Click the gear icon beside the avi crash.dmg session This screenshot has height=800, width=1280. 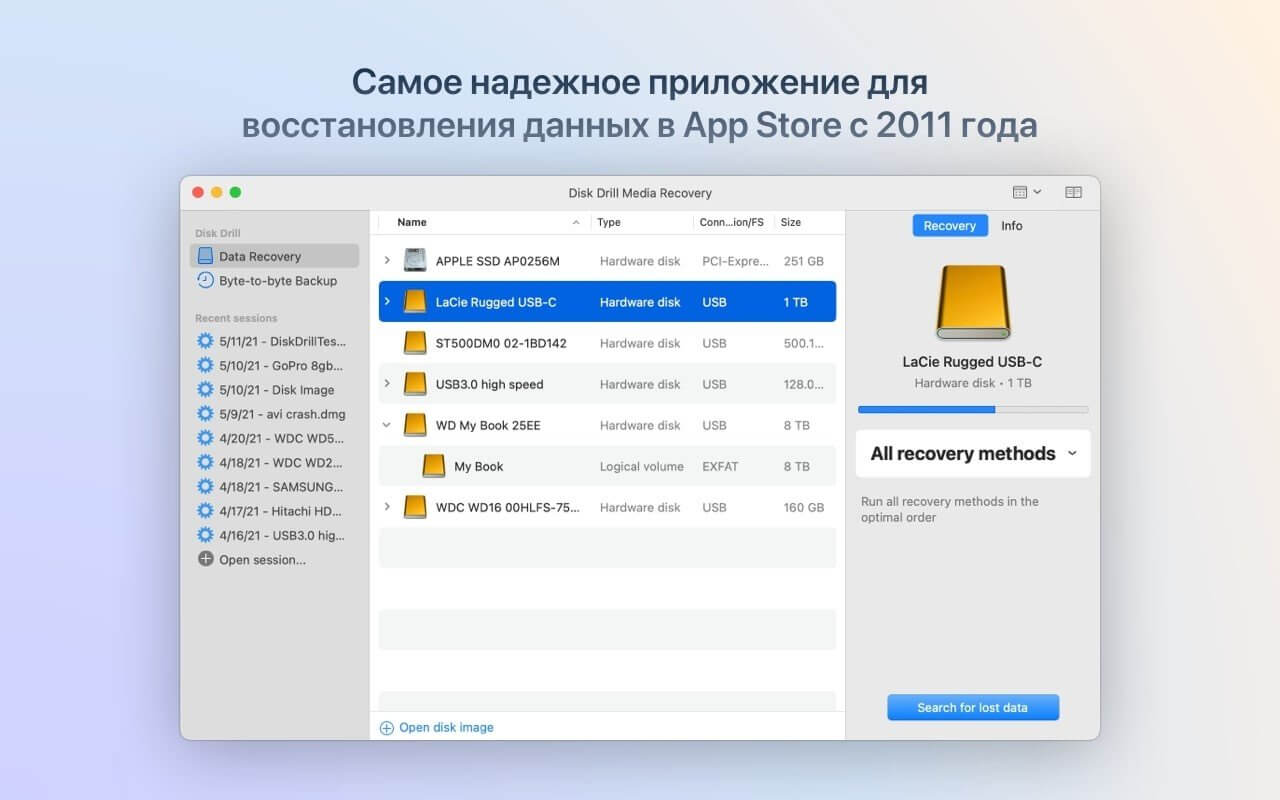[x=204, y=414]
